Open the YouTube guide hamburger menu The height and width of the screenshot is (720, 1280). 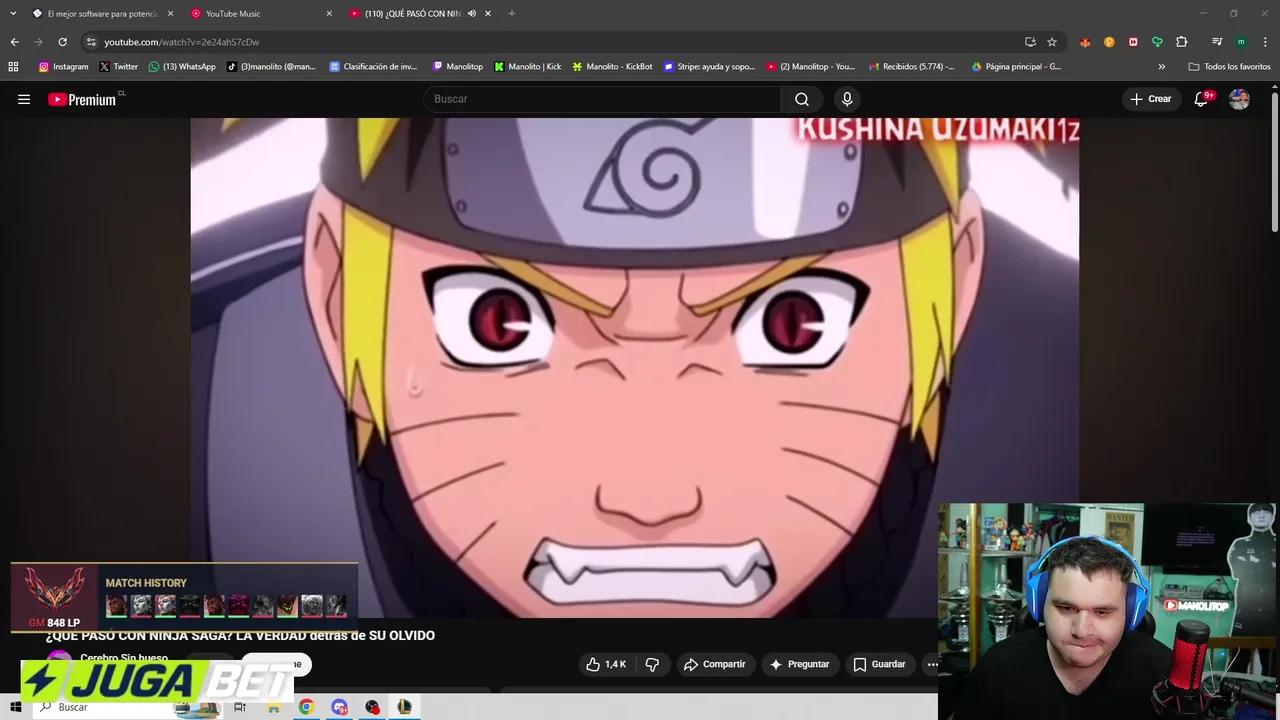pyautogui.click(x=24, y=99)
